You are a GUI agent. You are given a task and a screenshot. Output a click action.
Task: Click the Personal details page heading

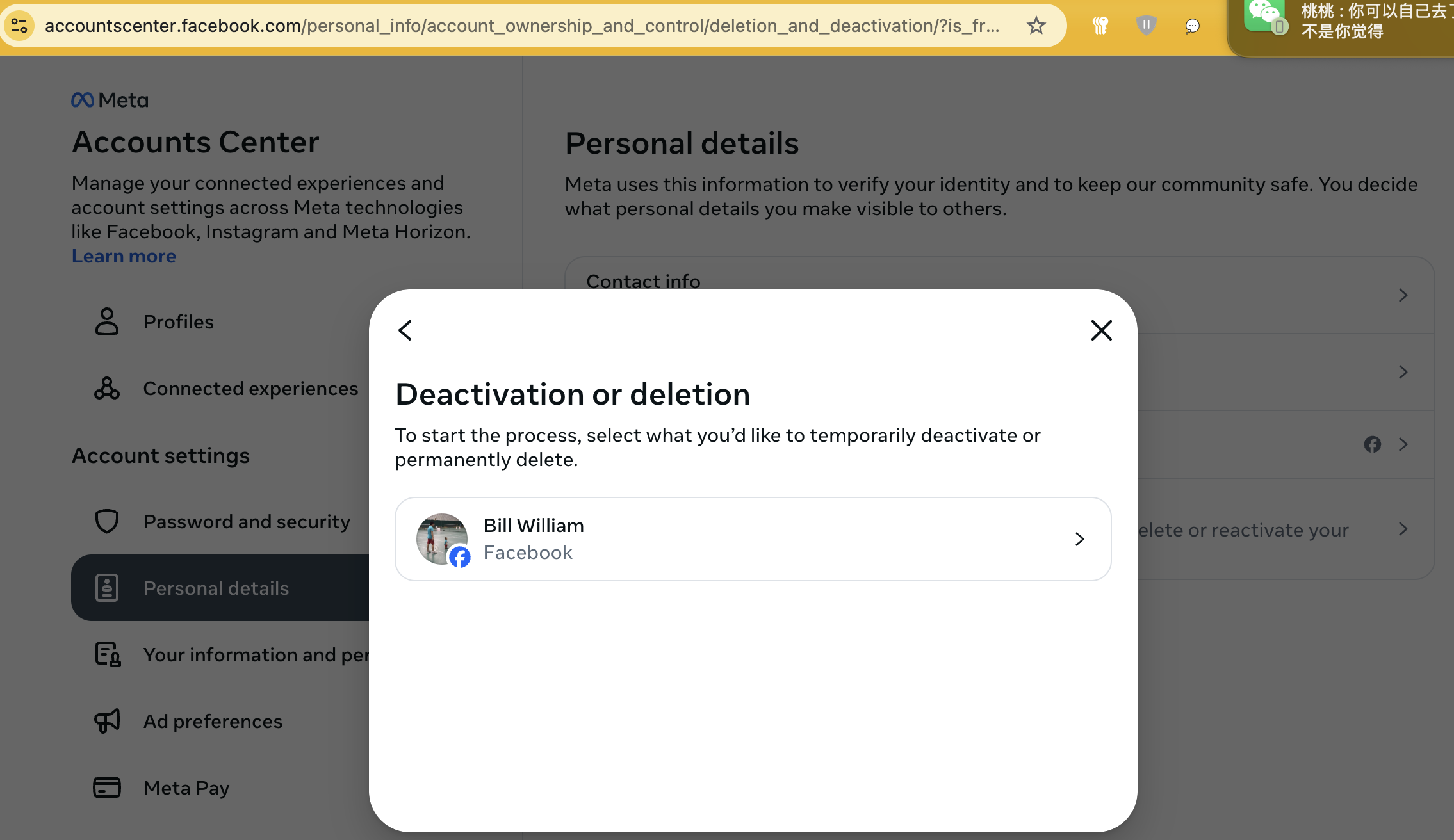click(682, 143)
